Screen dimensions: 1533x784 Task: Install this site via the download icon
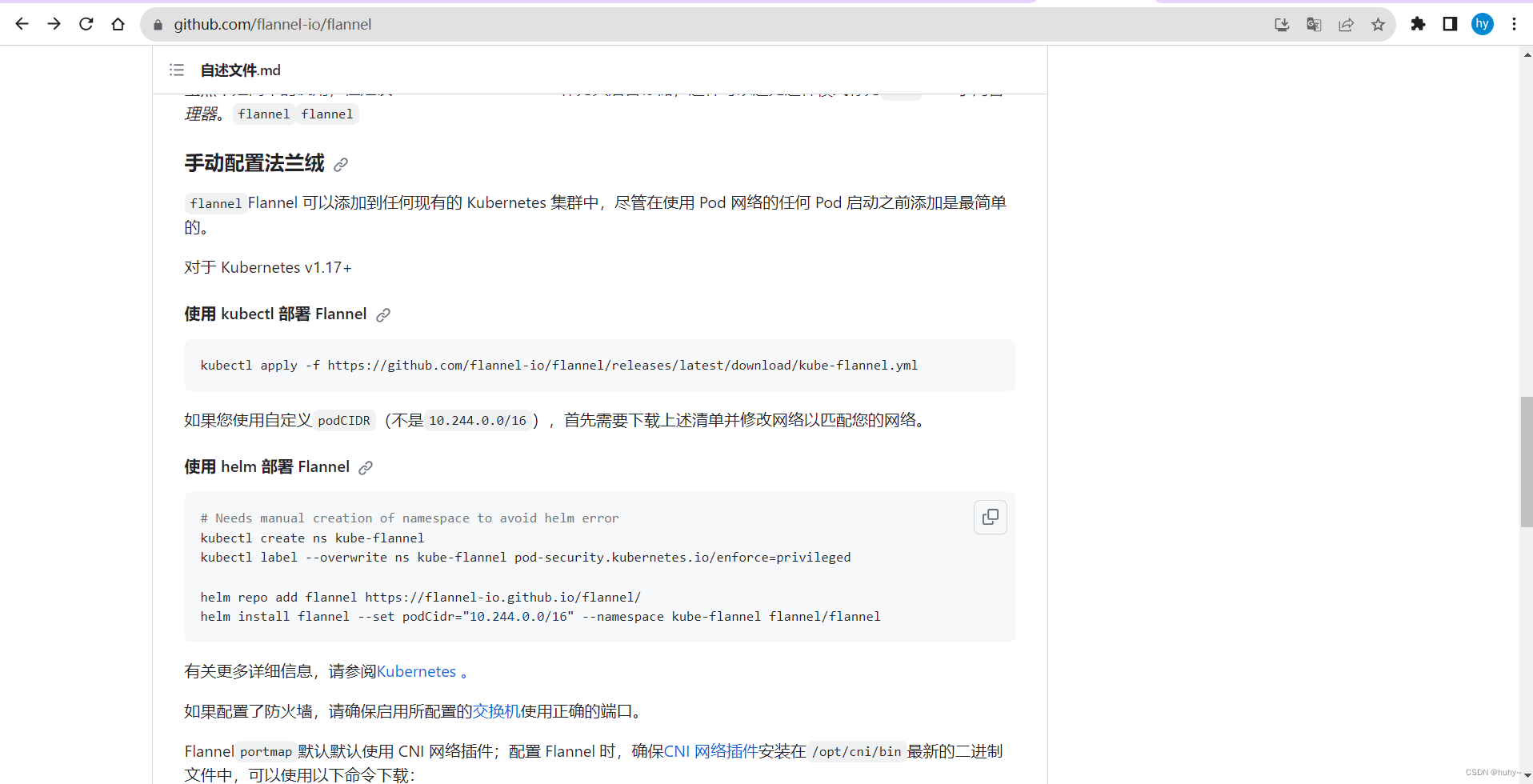tap(1281, 24)
